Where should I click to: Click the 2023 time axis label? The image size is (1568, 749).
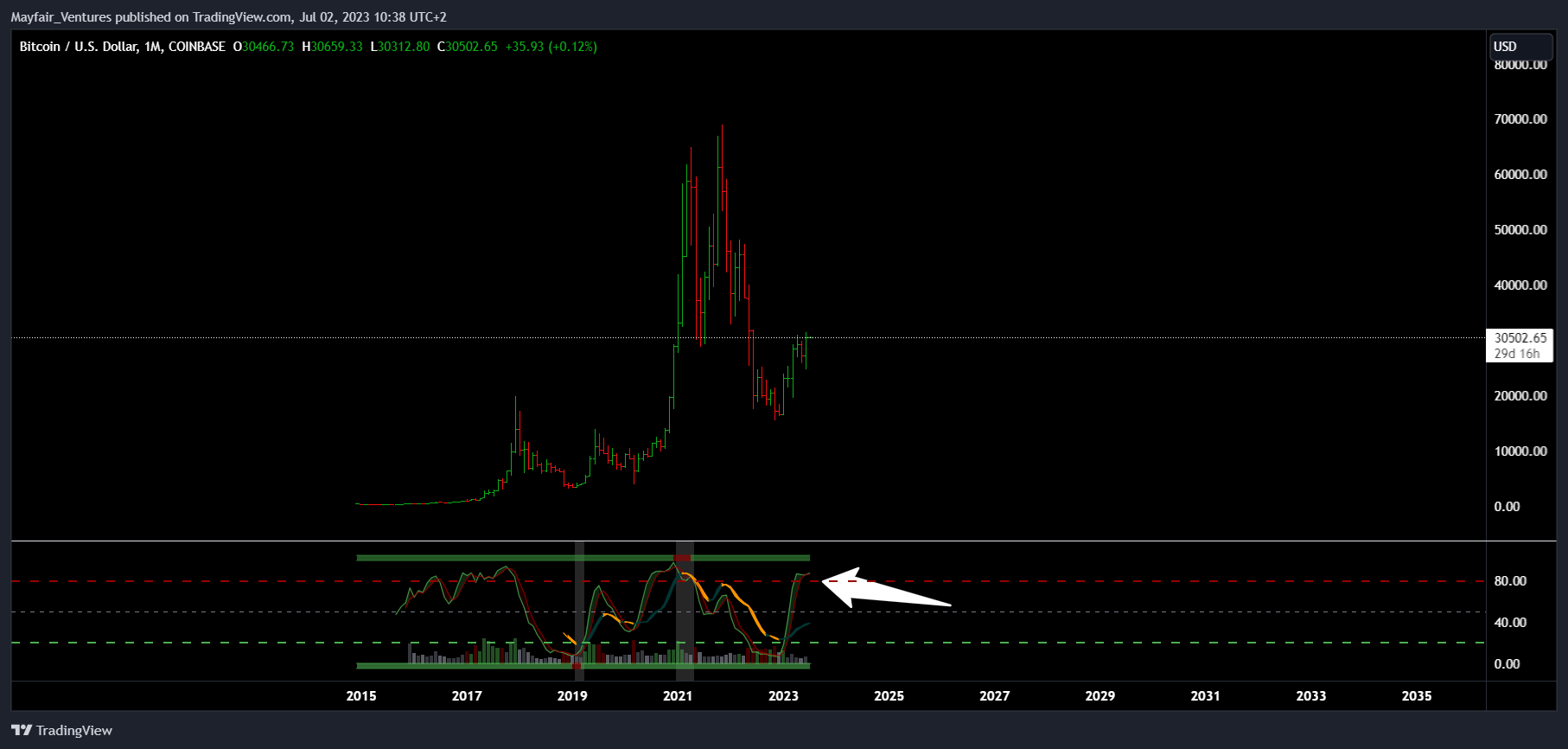coord(783,696)
